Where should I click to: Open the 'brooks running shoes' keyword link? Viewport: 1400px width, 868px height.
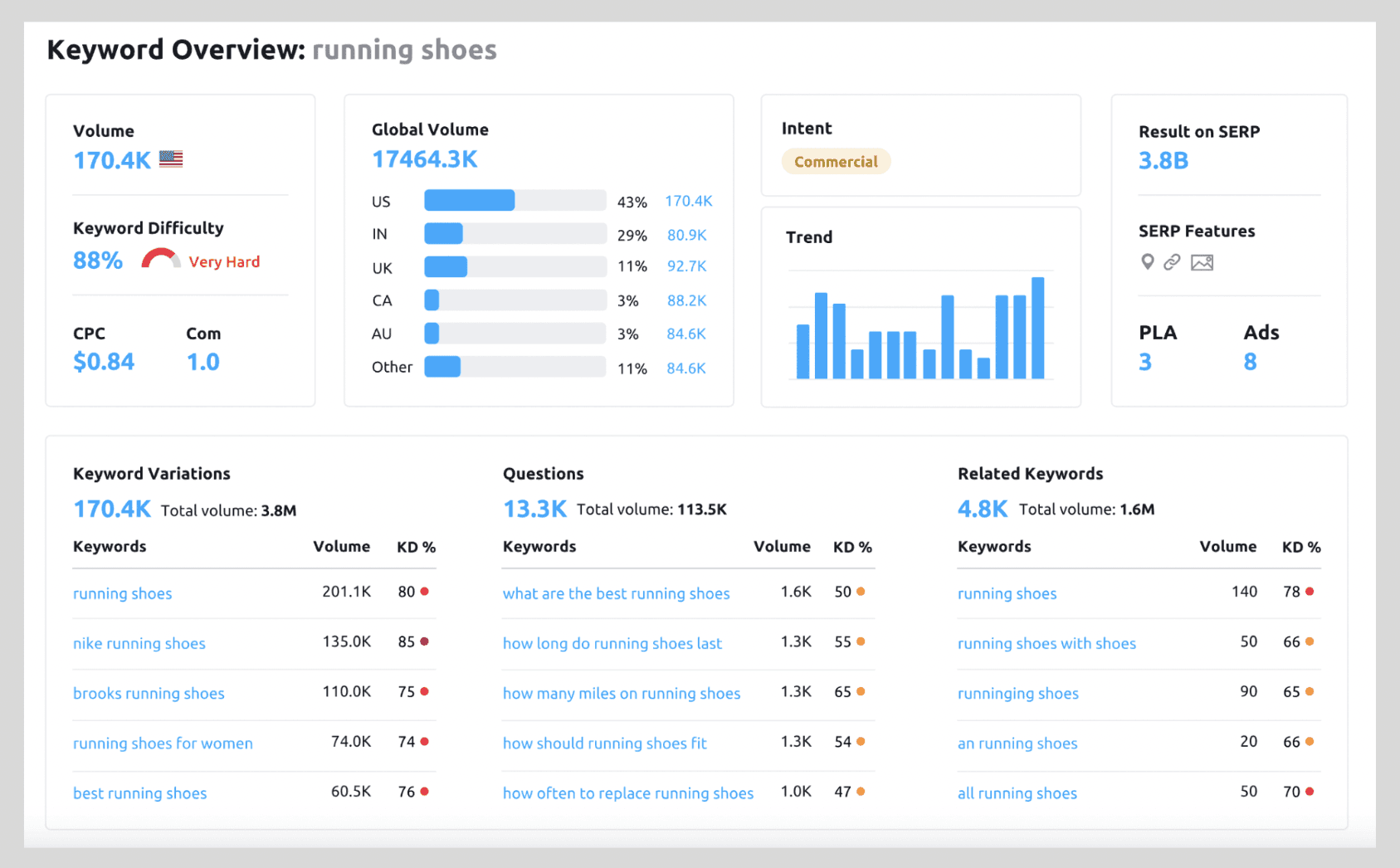click(x=149, y=693)
